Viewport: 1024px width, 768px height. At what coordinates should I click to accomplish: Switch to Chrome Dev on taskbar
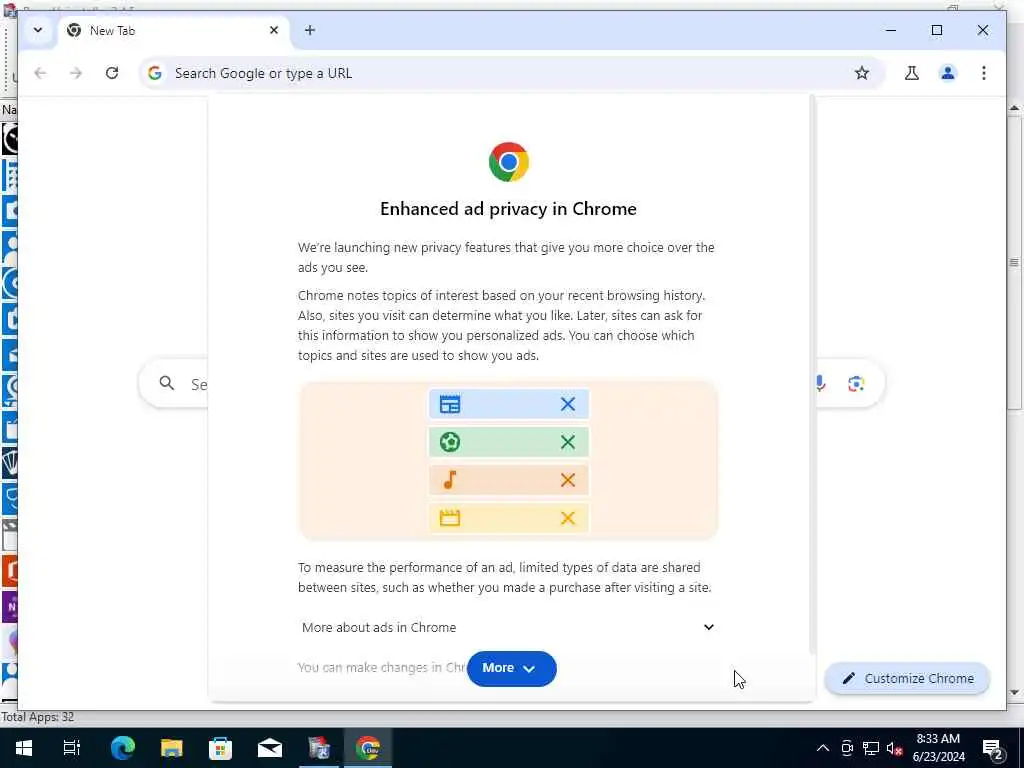[368, 748]
